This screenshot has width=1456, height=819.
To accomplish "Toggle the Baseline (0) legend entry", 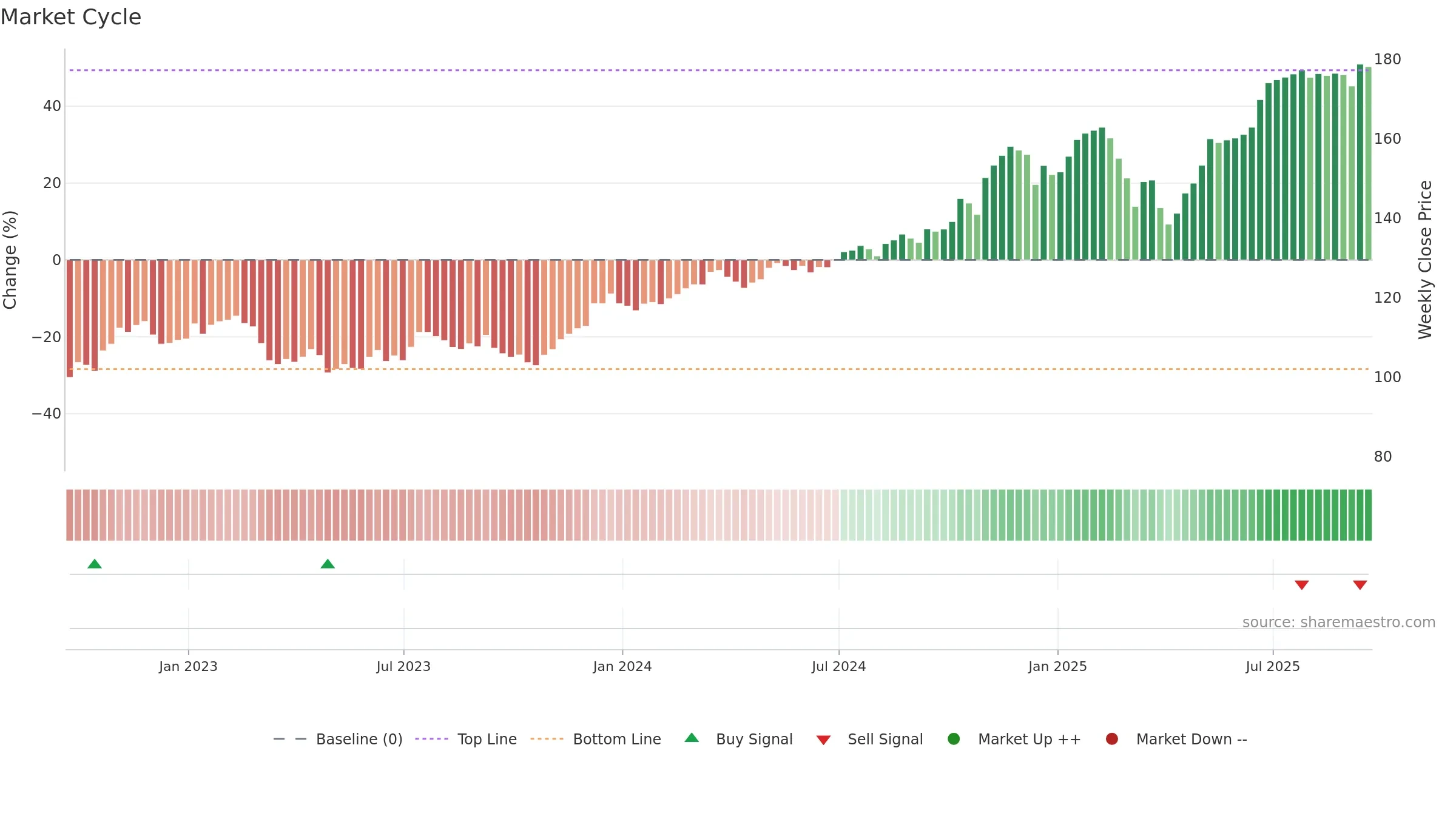I will pos(338,739).
